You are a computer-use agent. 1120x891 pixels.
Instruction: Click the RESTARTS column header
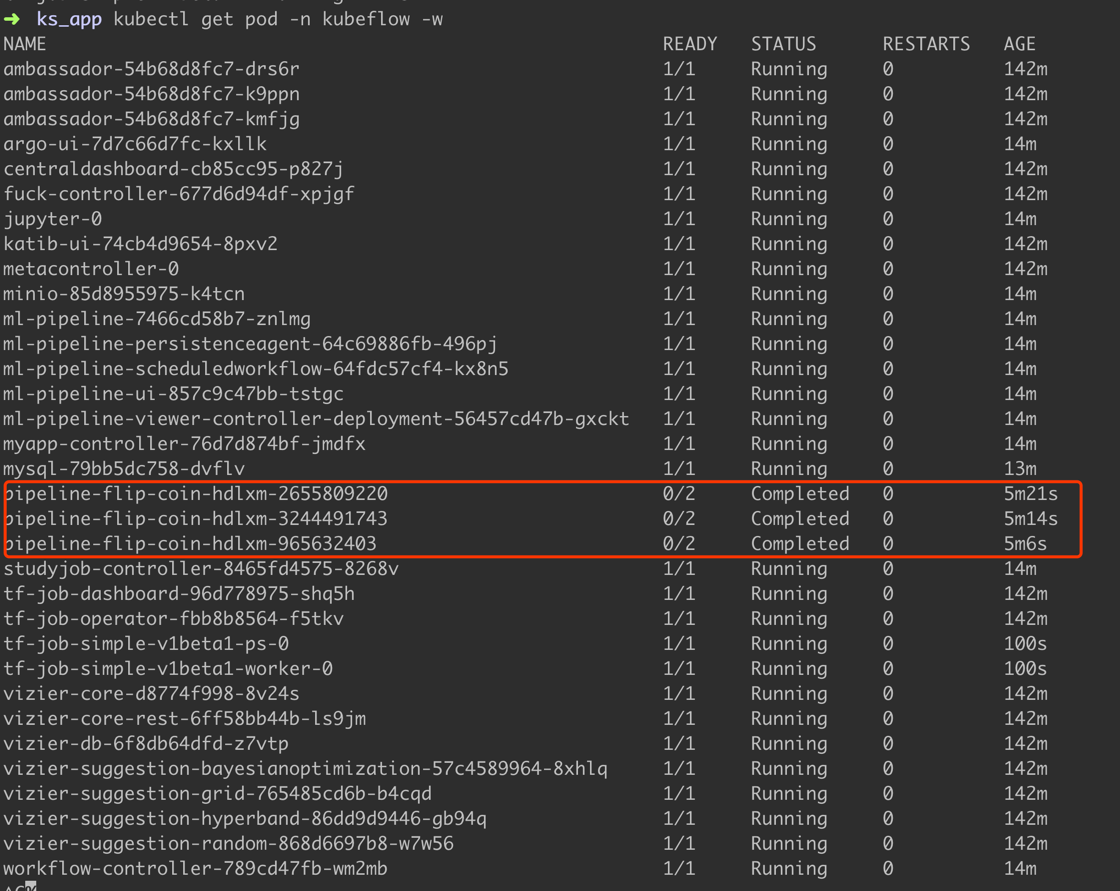pos(926,44)
